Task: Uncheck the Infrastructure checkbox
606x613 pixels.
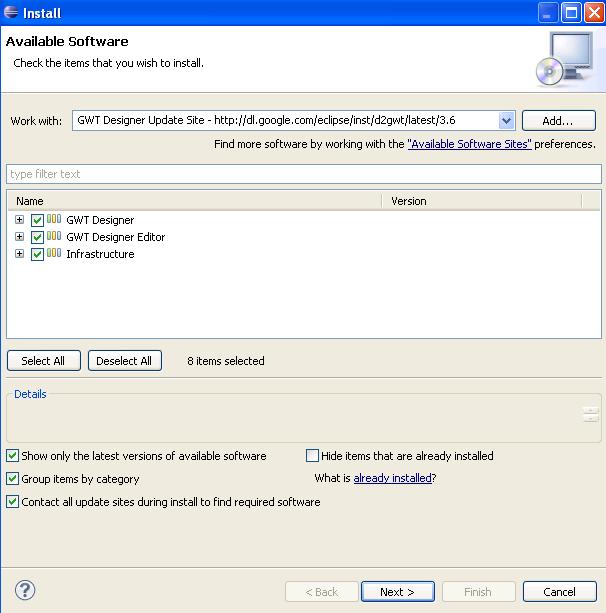Action: (x=37, y=254)
